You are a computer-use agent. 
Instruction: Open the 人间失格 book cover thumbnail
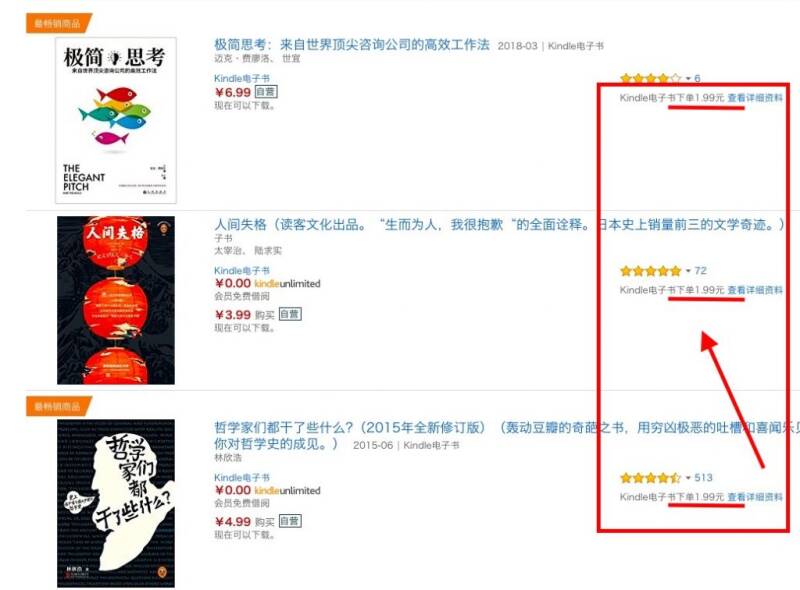(x=116, y=300)
